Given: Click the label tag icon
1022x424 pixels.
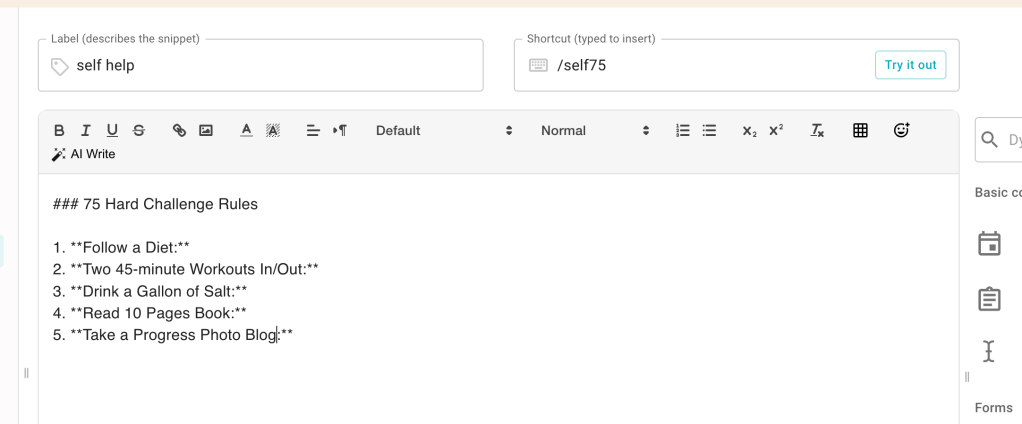Looking at the screenshot, I should pyautogui.click(x=60, y=66).
